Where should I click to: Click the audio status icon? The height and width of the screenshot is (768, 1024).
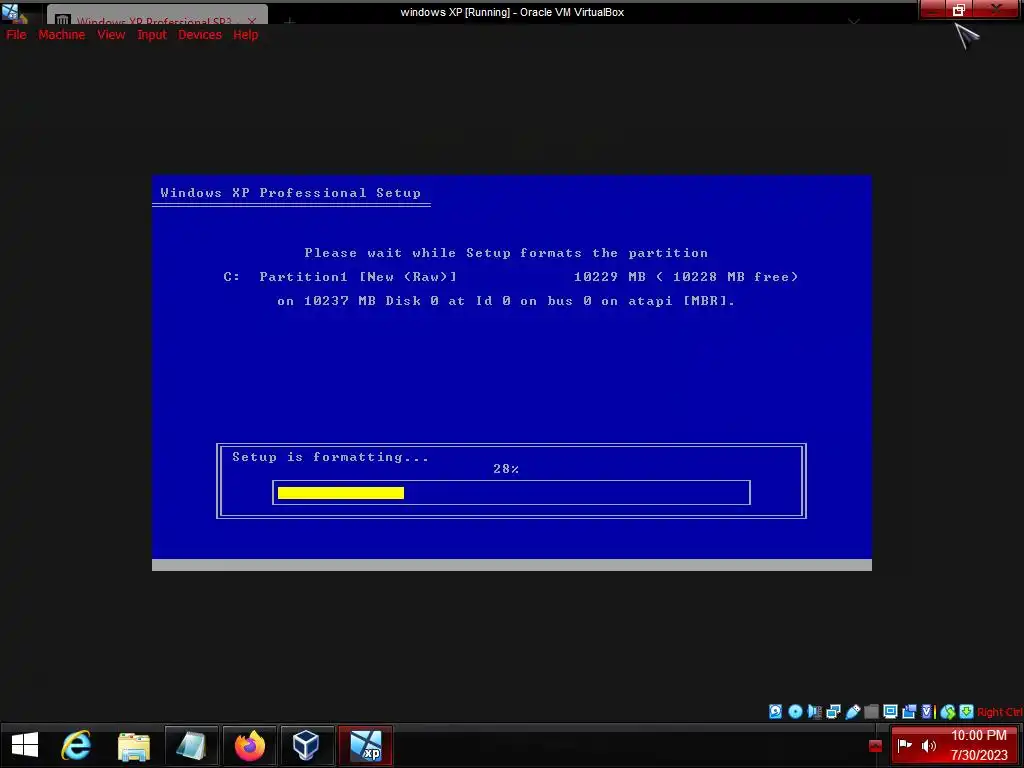pos(814,712)
